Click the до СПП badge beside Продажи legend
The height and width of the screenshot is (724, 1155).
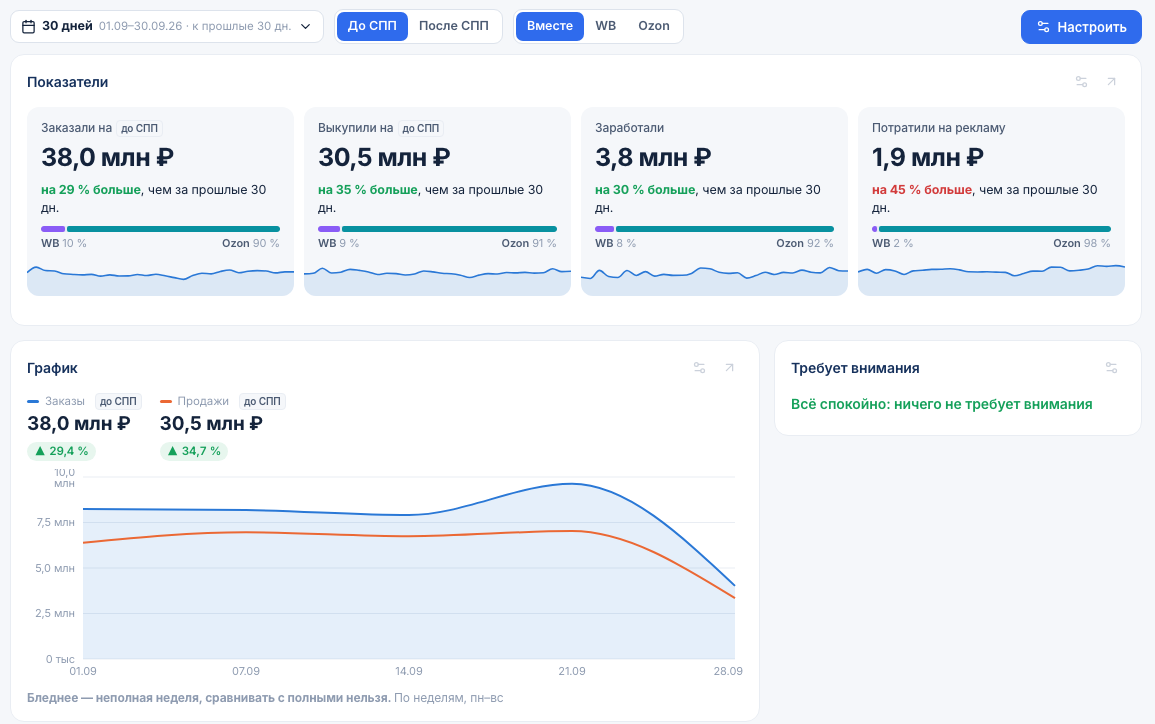[x=262, y=401]
